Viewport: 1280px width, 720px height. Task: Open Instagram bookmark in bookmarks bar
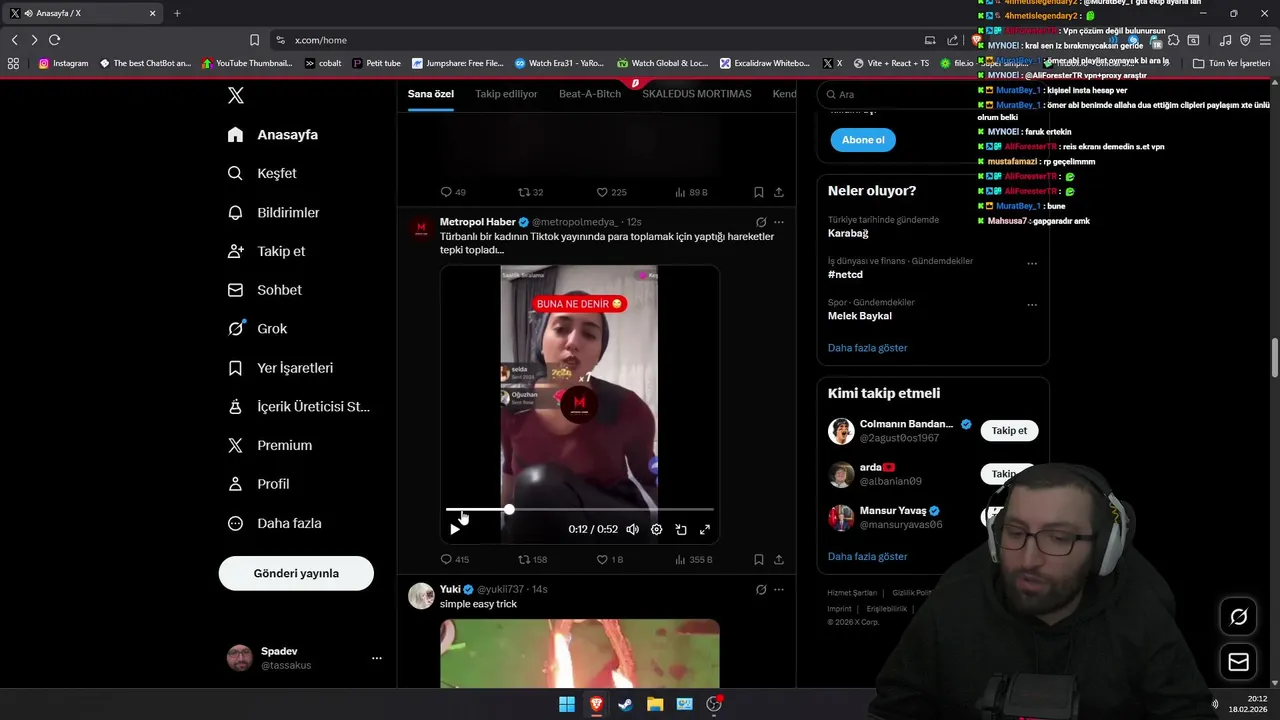(63, 63)
